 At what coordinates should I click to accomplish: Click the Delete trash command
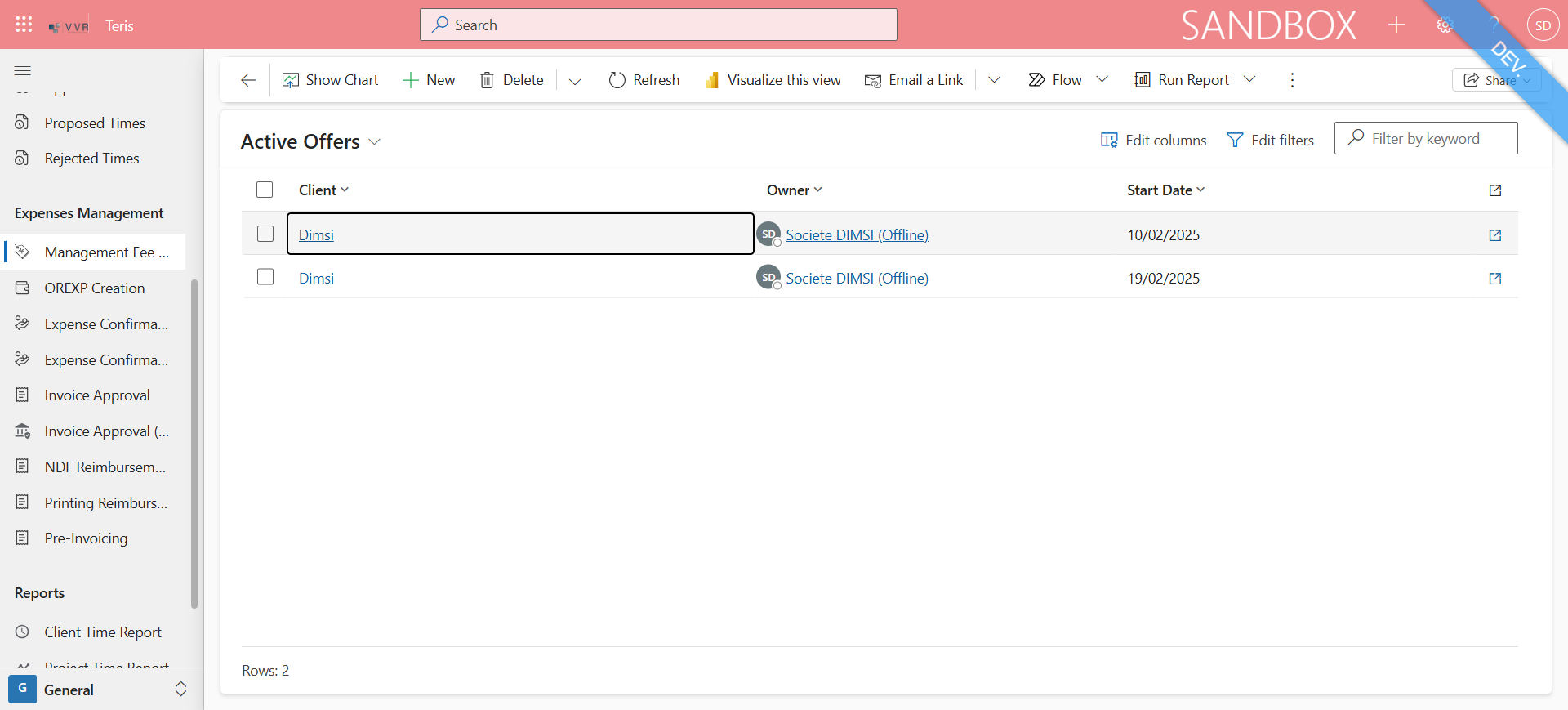(x=511, y=80)
